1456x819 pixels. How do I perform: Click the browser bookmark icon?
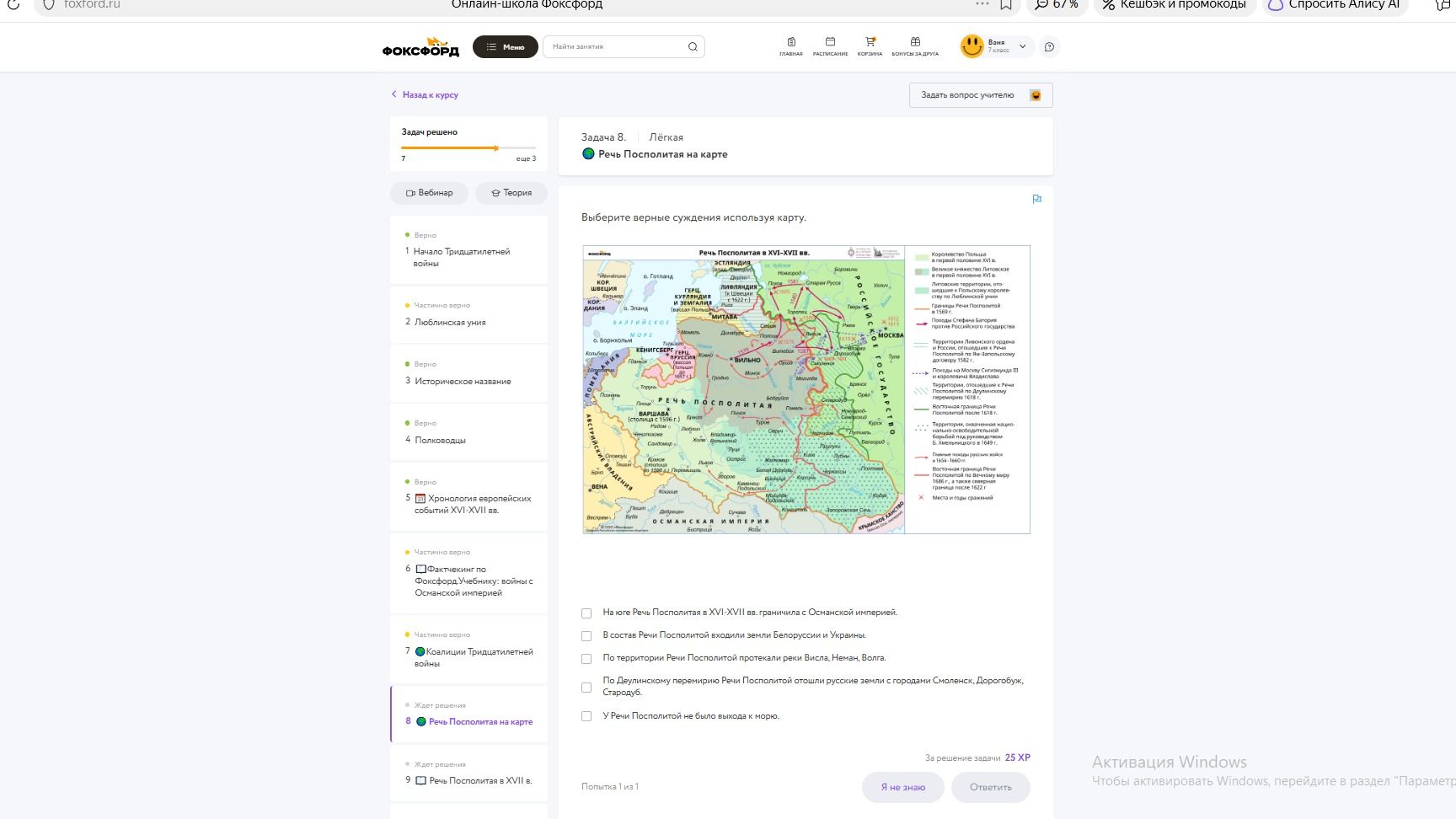click(1006, 4)
